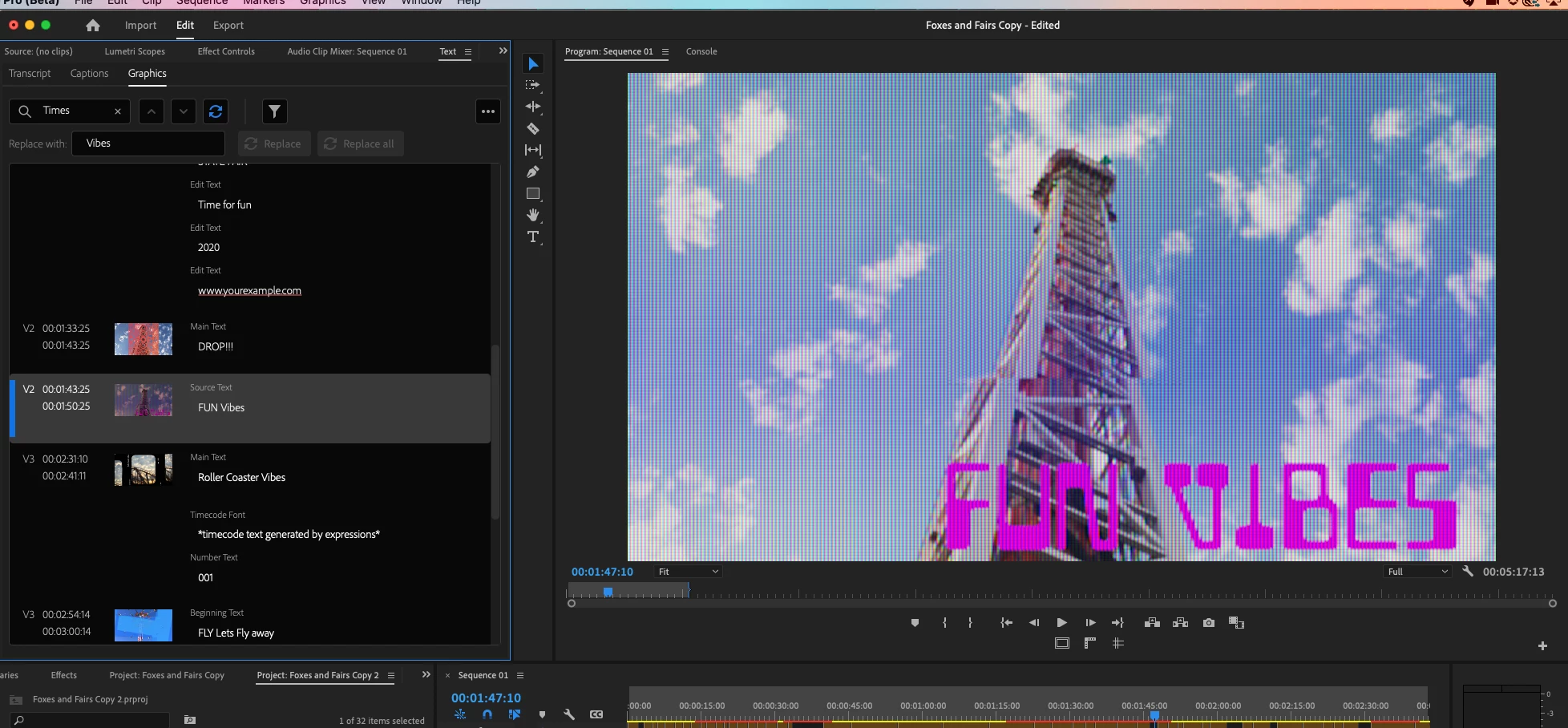Switch to the Lumetri Scopes panel
1568x728 pixels.
(135, 51)
